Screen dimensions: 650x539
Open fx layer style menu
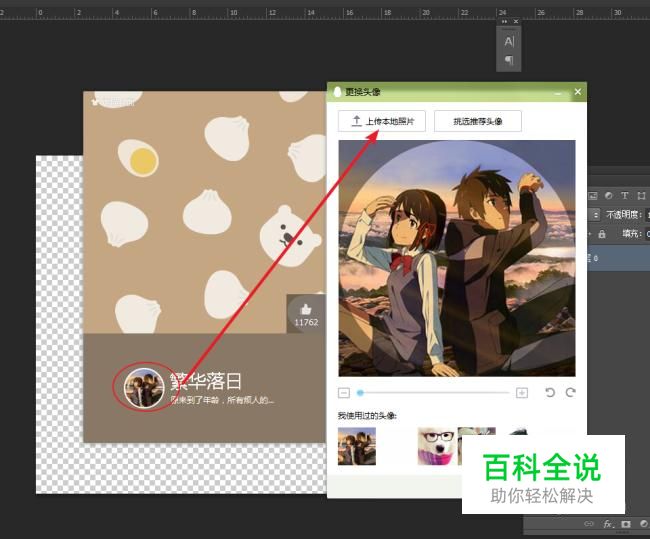point(608,524)
